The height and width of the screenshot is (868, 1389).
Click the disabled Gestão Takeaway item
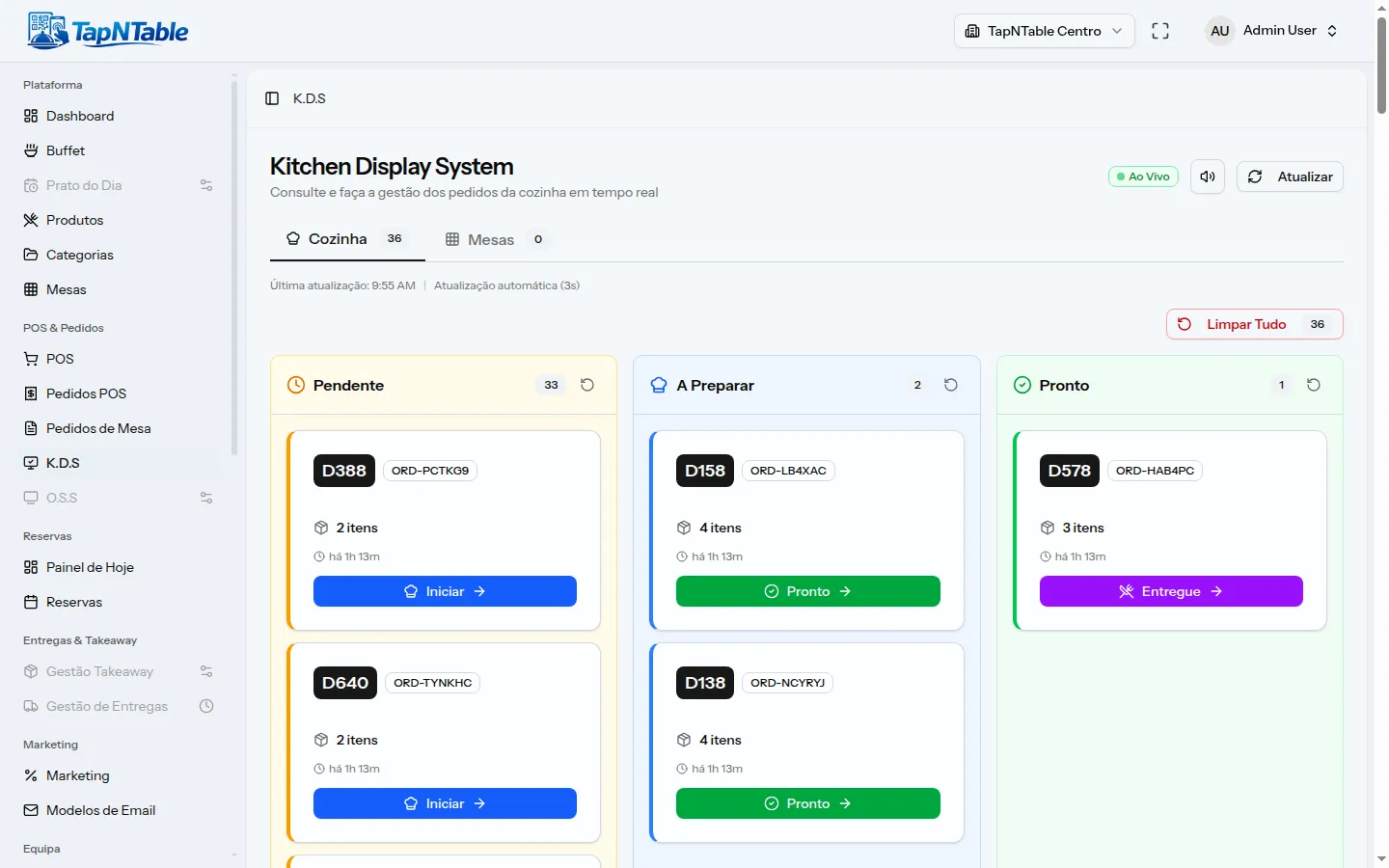click(x=118, y=671)
